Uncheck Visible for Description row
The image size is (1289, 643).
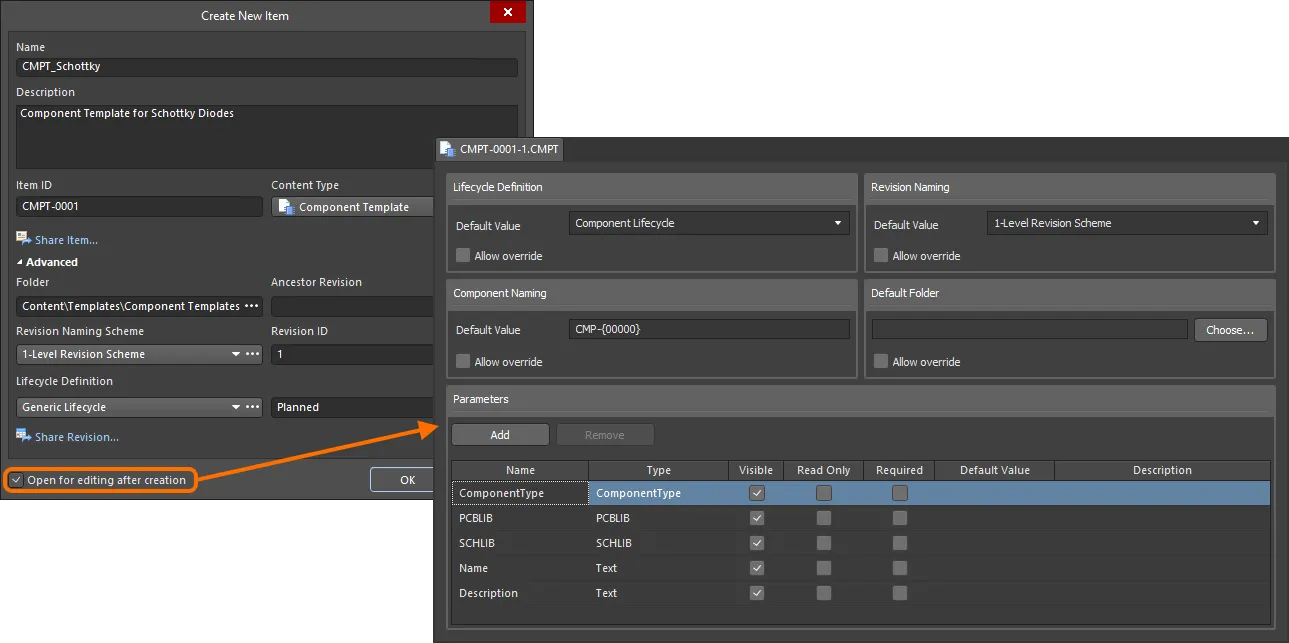pos(757,593)
